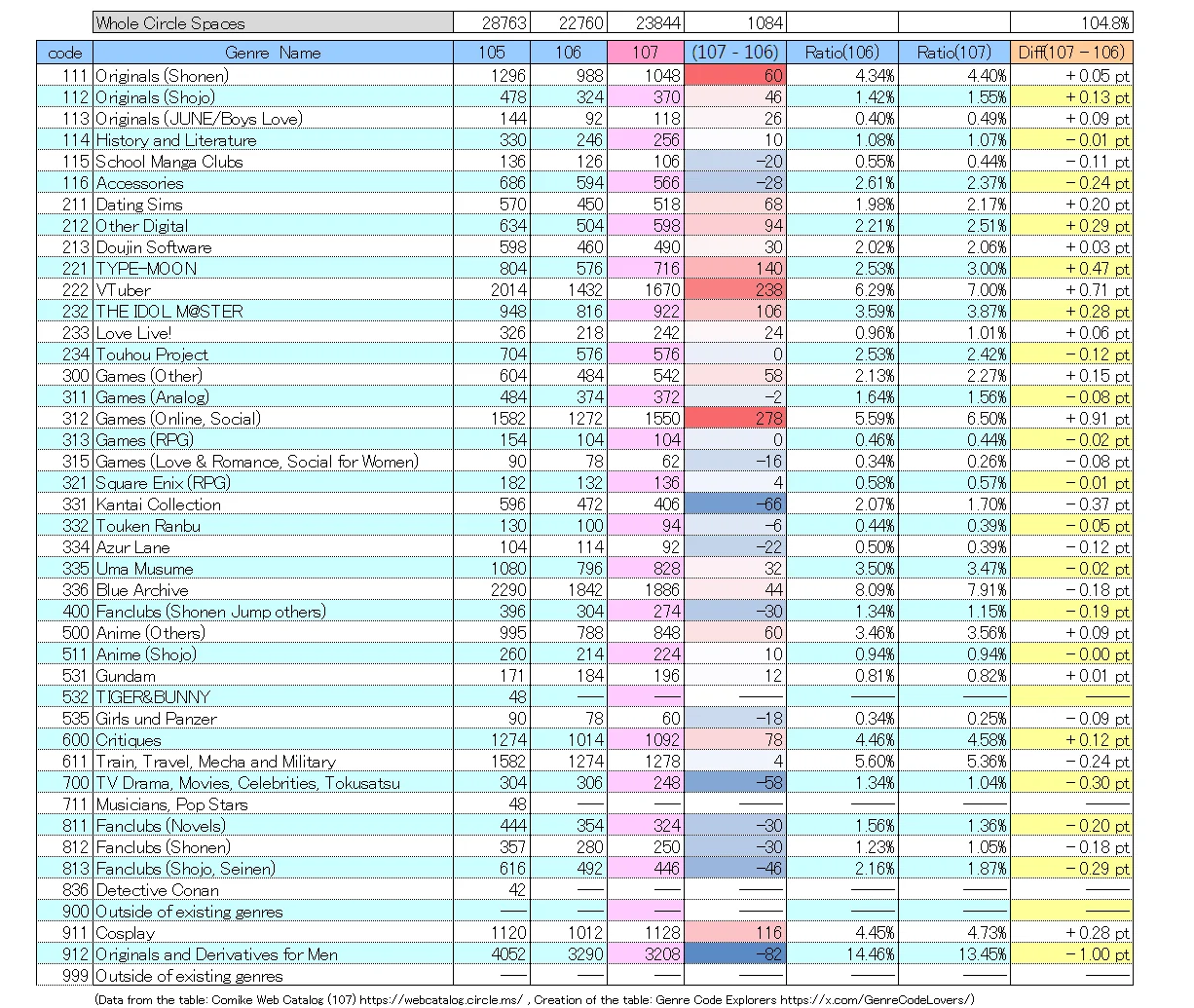Click the 'TIGER&BUNNY' genre cell
Image resolution: width=1194 pixels, height=1008 pixels.
(x=273, y=697)
